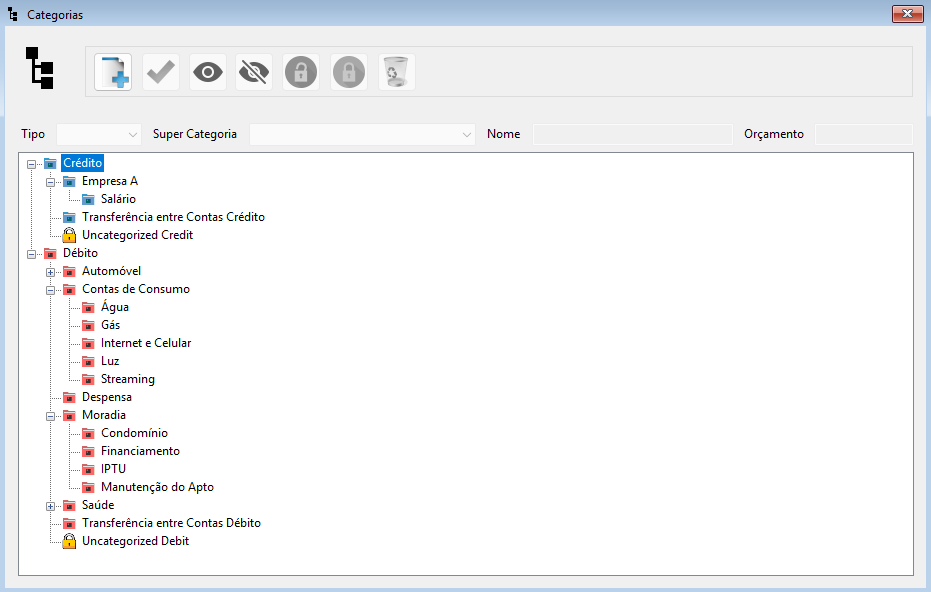Click the recycle bin delete icon
Image resolution: width=931 pixels, height=592 pixels.
[397, 73]
